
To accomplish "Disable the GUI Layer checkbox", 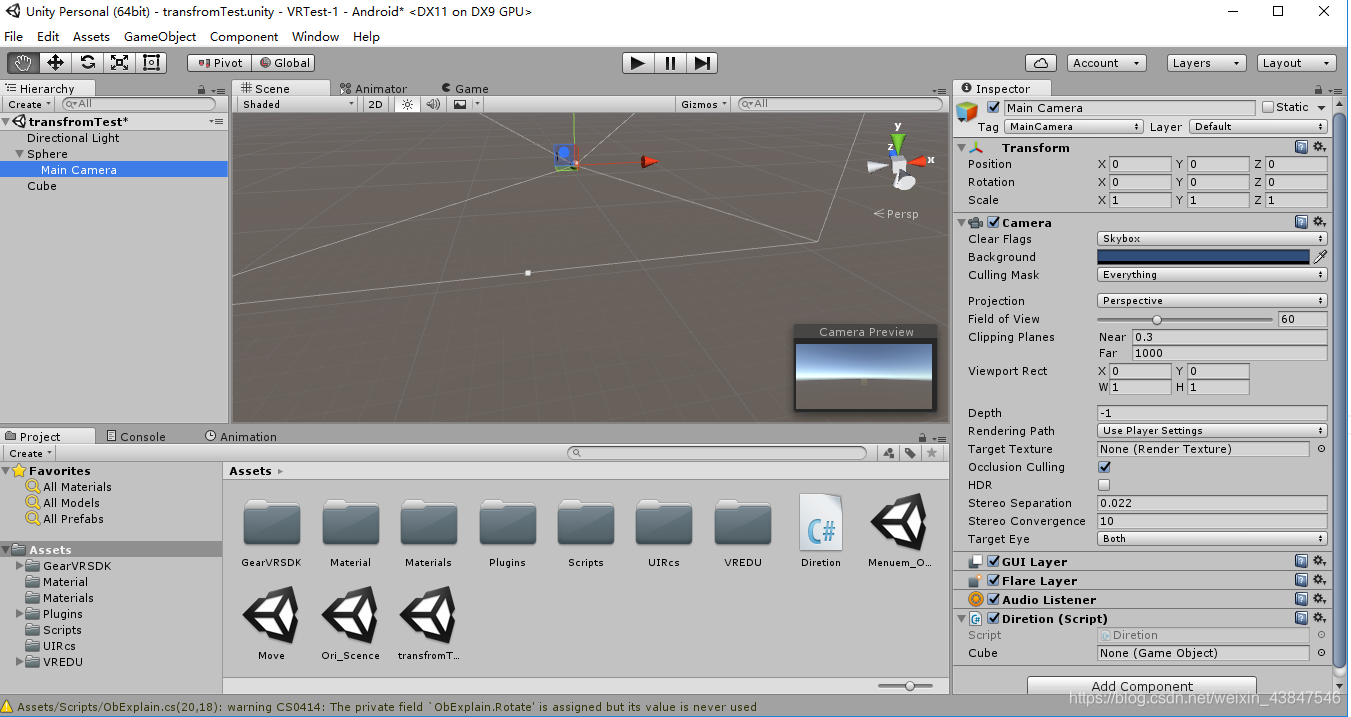I will point(994,562).
